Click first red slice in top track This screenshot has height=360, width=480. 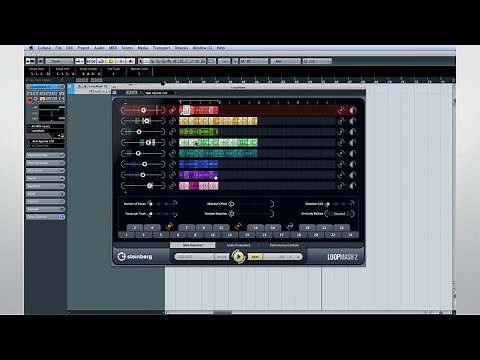[181, 110]
